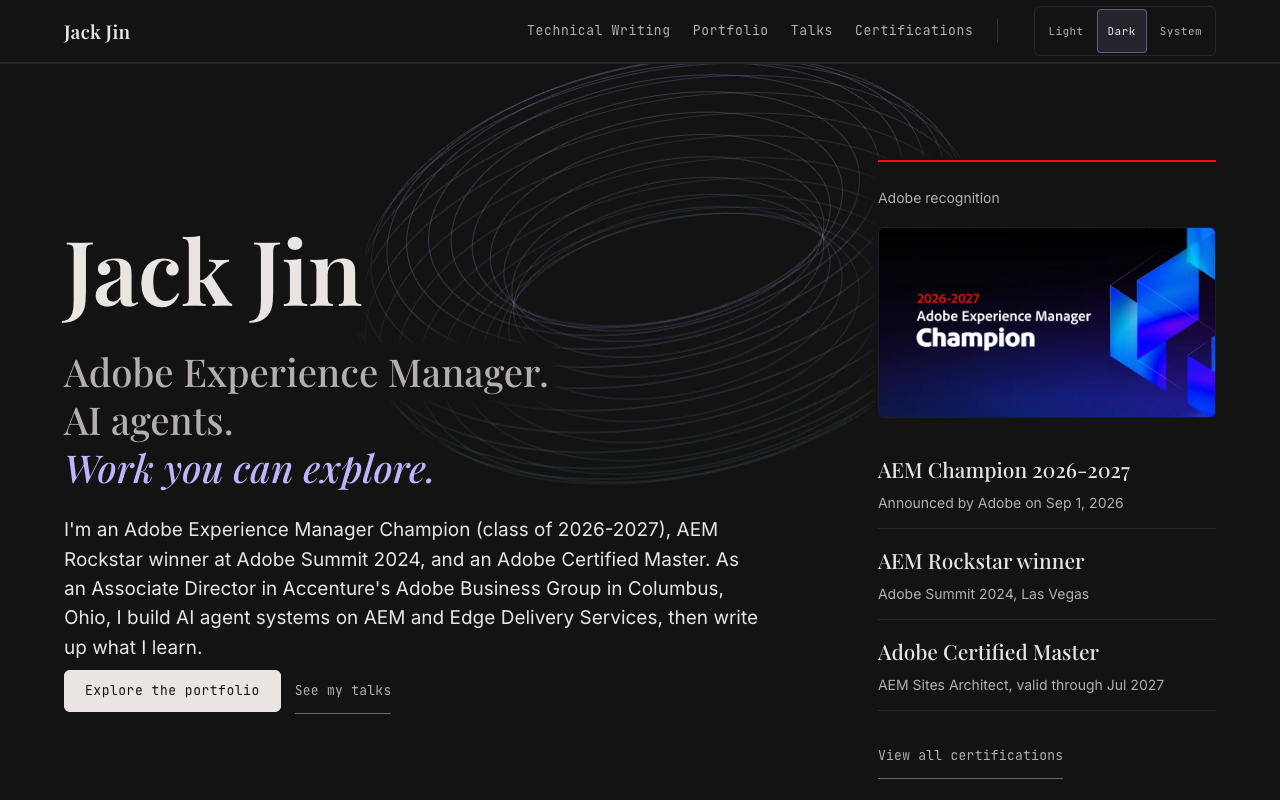The image size is (1280, 800).
Task: Switch theme to Light
Action: coord(1066,31)
